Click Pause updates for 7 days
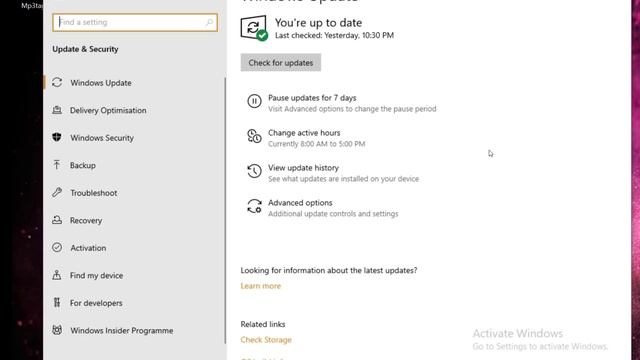This screenshot has width=640, height=360. (312, 98)
